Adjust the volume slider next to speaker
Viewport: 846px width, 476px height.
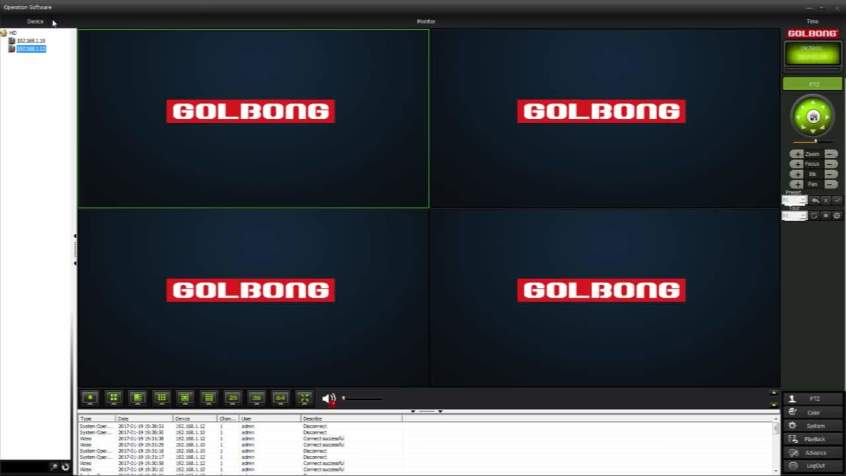361,399
